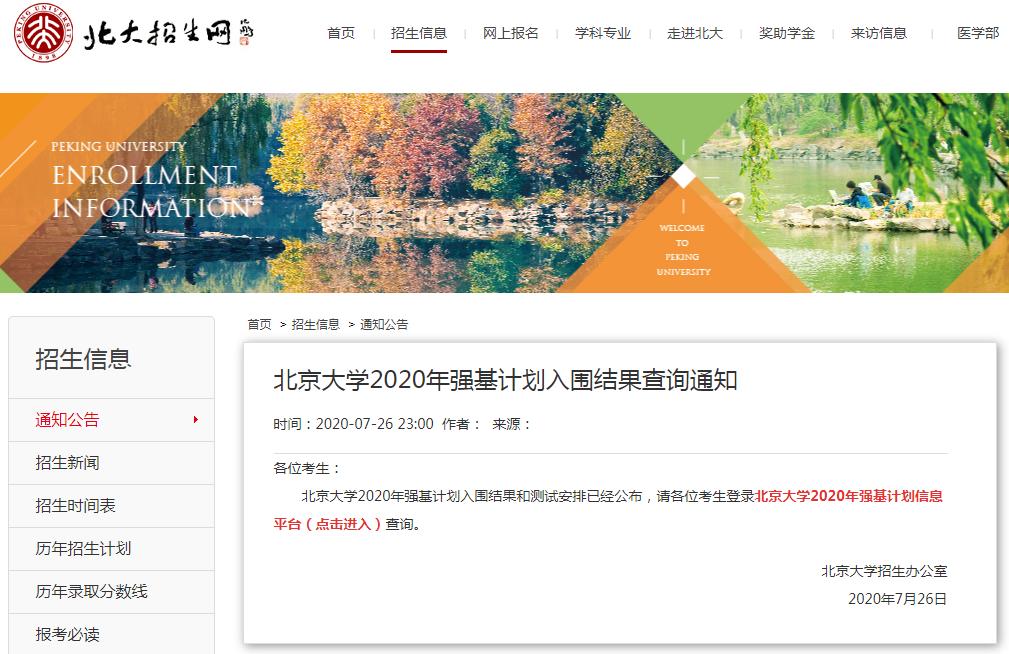1009x654 pixels.
Task: Click the white diamond on the banner
Action: click(x=683, y=177)
